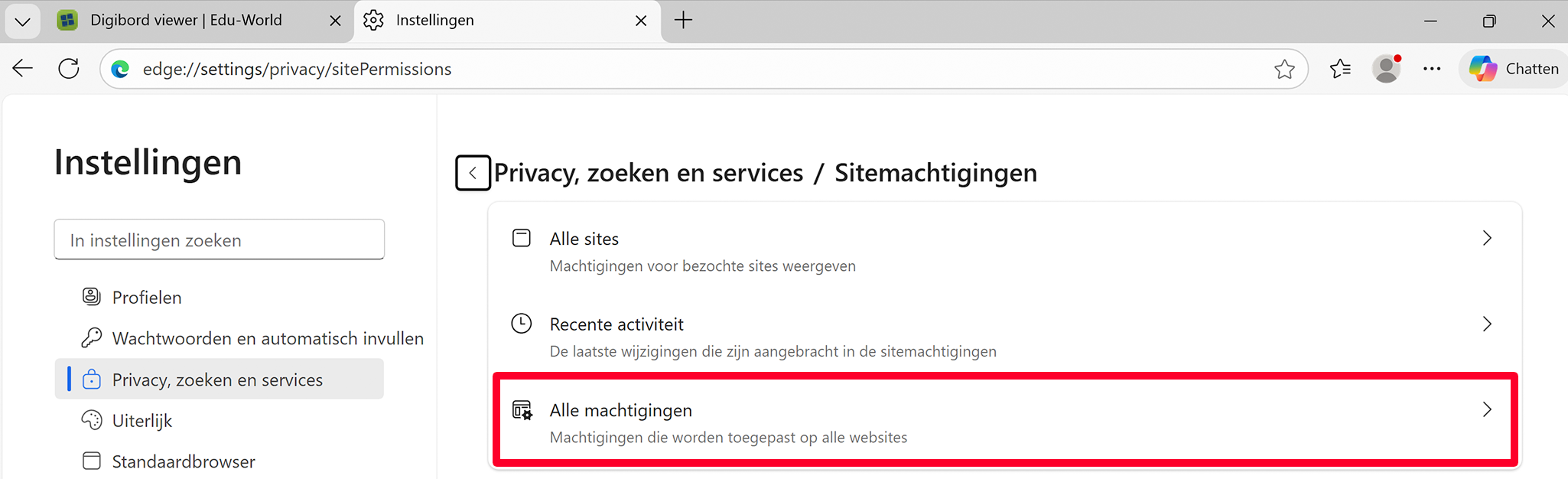Open the Edge three-dots menu
The height and width of the screenshot is (479, 1568).
1432,69
